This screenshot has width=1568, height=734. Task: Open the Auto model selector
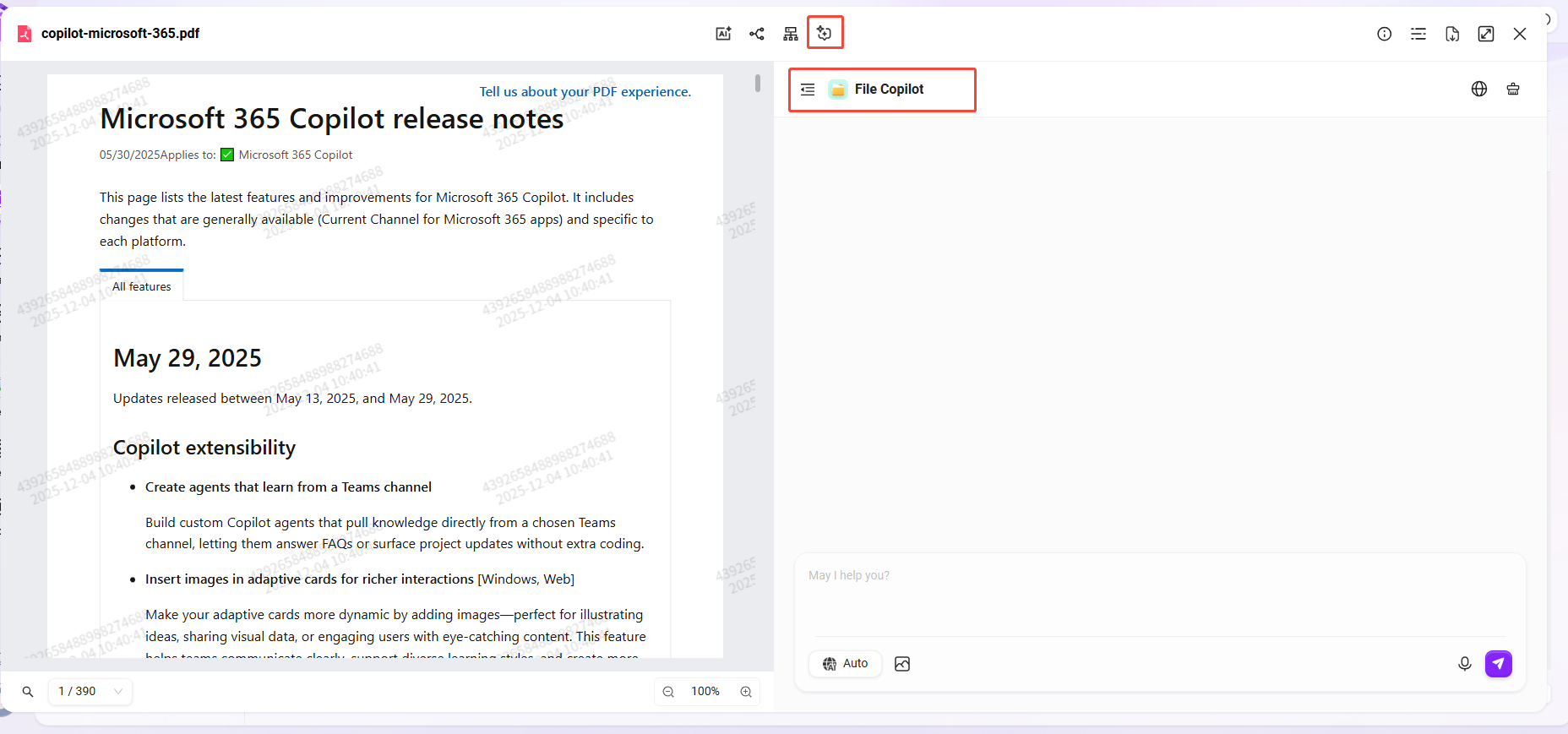point(846,664)
